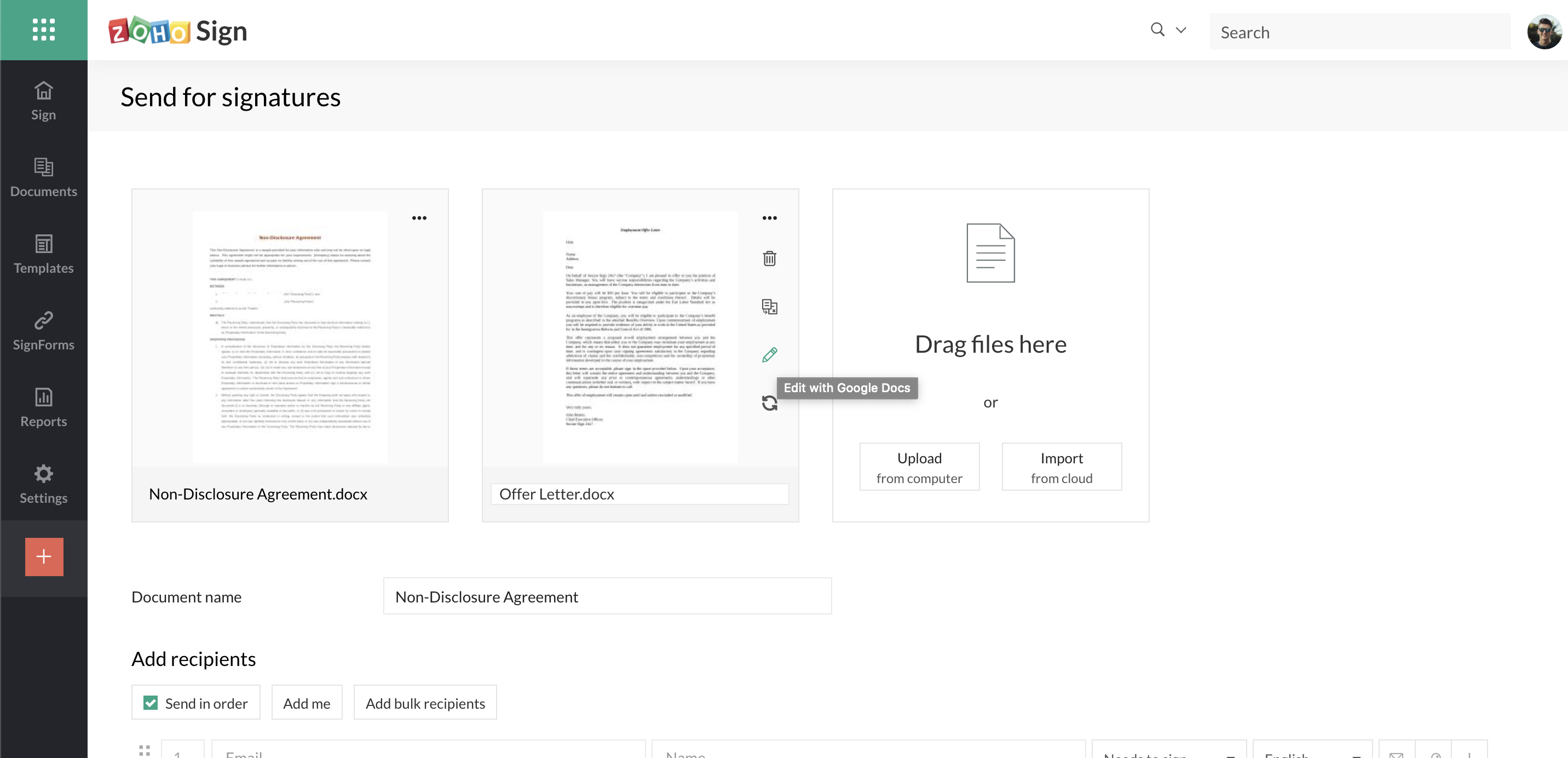Click the search magnifier icon
The width and height of the screenshot is (1568, 758).
(1157, 29)
